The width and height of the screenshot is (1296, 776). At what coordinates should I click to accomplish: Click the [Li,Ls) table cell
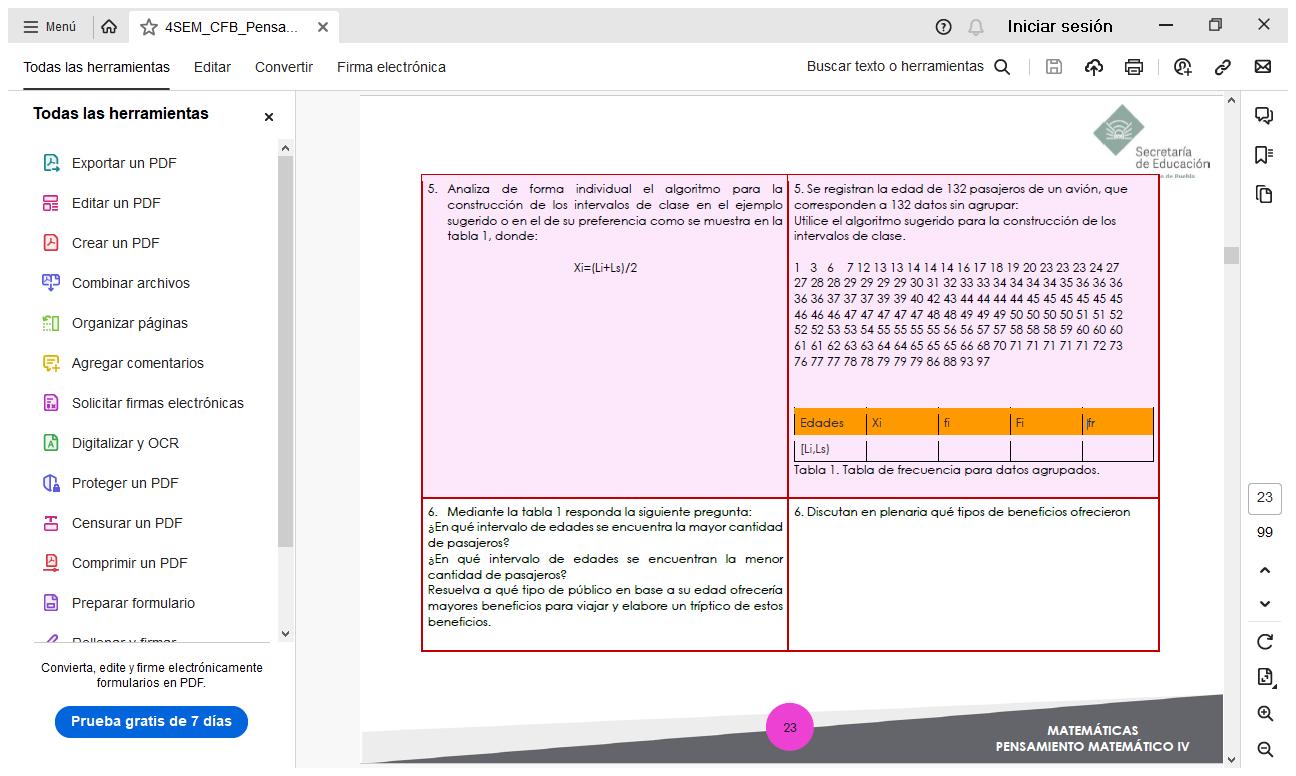pos(830,449)
